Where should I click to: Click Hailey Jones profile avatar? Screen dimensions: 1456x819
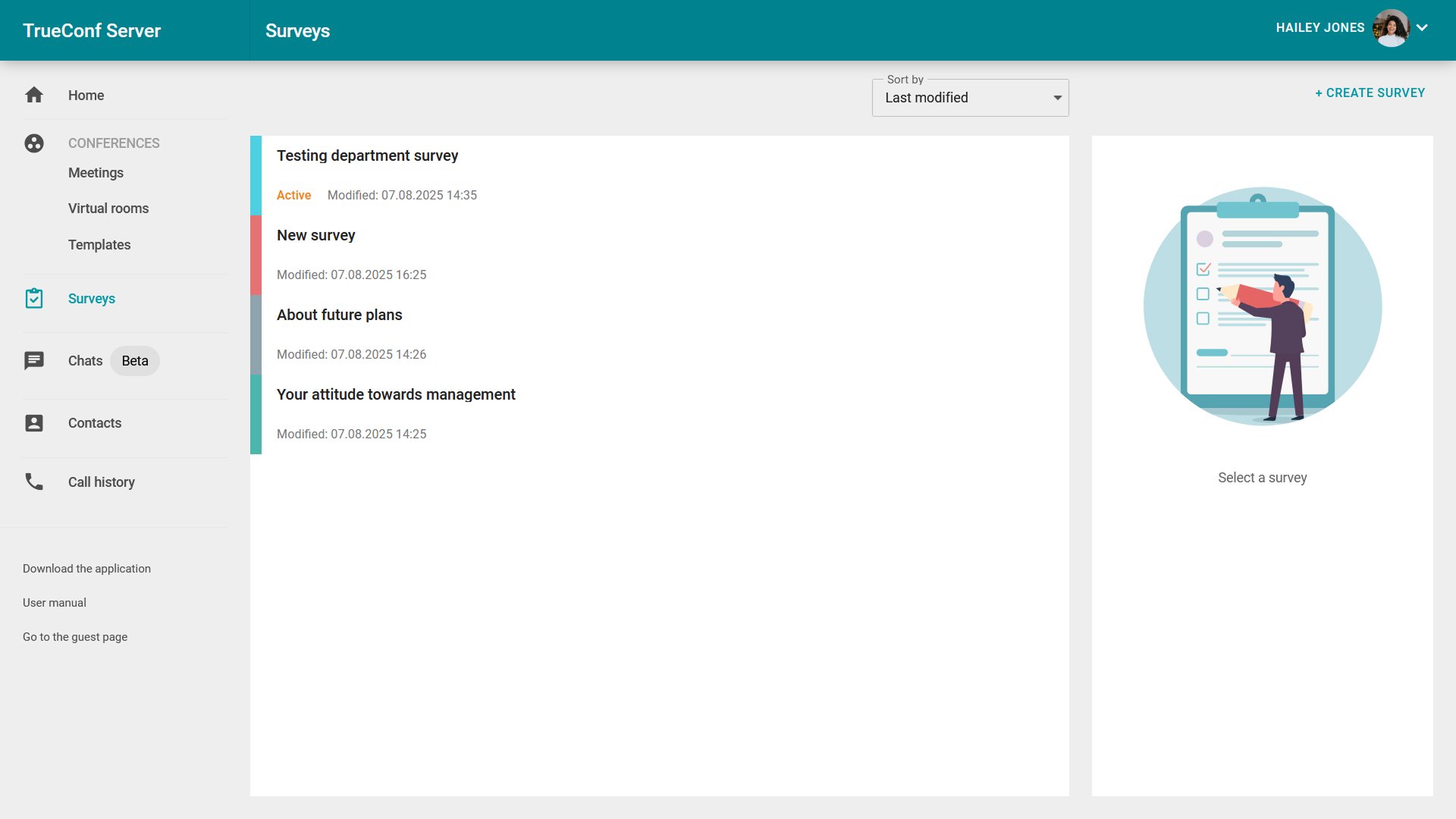pos(1391,28)
